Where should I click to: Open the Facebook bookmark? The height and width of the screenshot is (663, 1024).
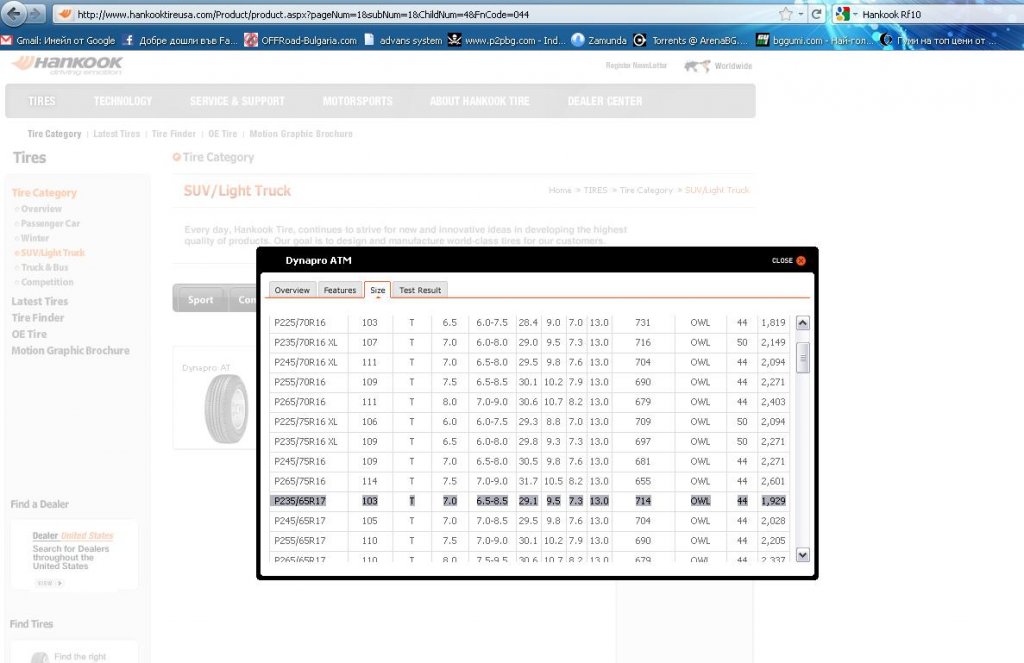point(180,40)
